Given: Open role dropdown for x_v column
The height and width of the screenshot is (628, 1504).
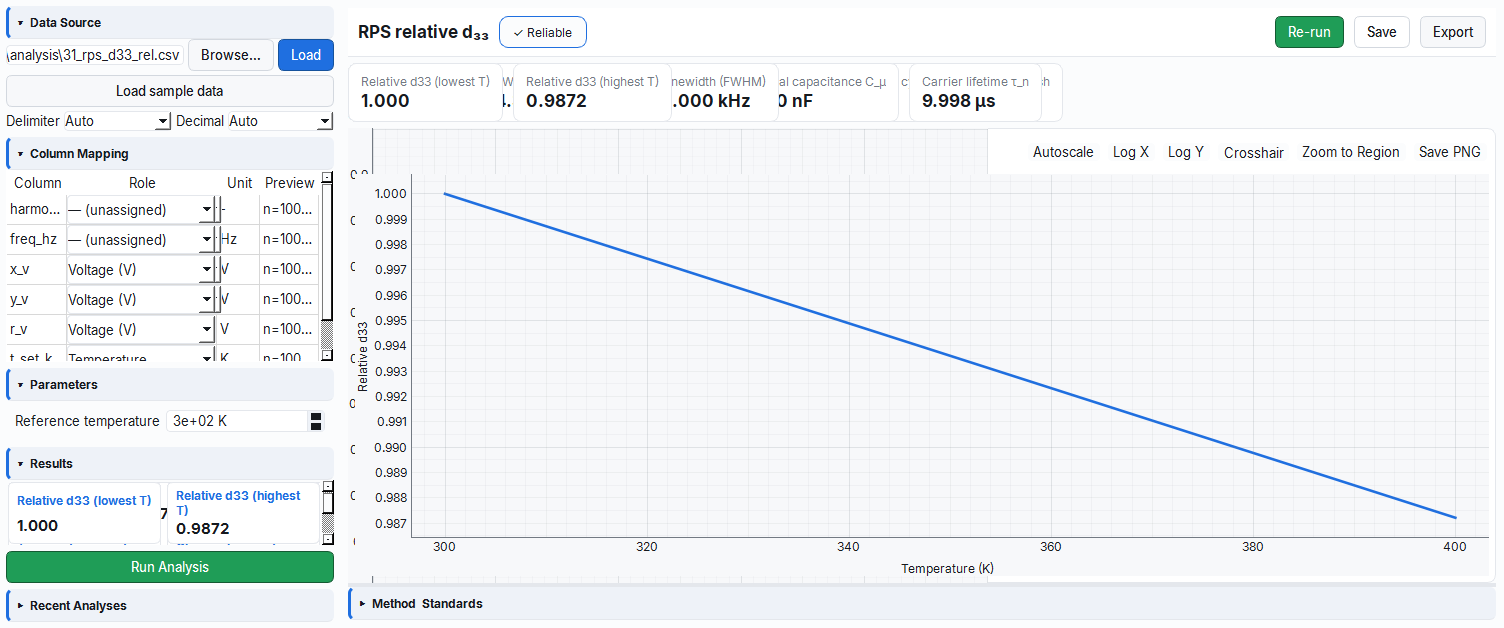Looking at the screenshot, I should [x=141, y=270].
